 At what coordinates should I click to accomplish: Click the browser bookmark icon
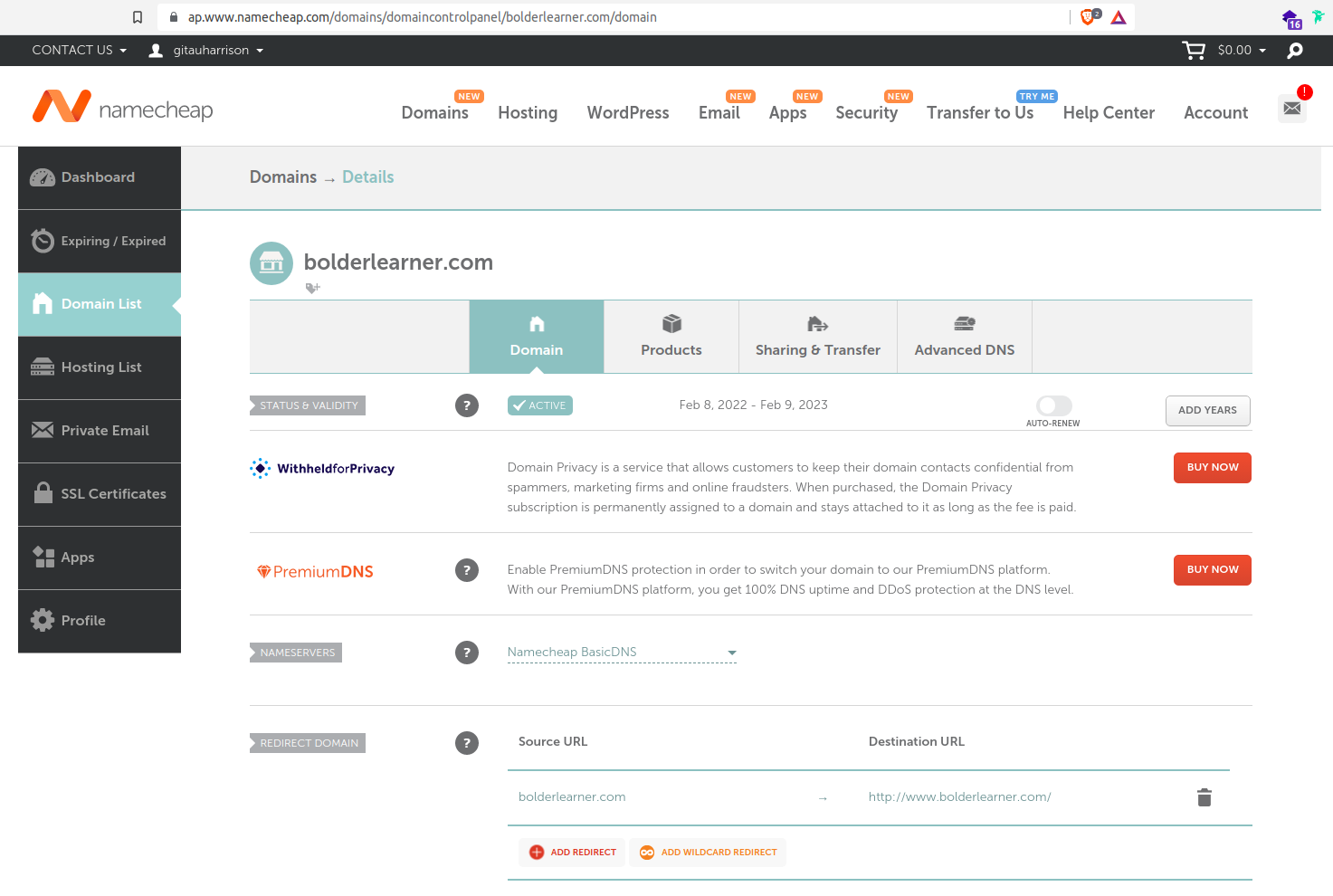tap(138, 17)
